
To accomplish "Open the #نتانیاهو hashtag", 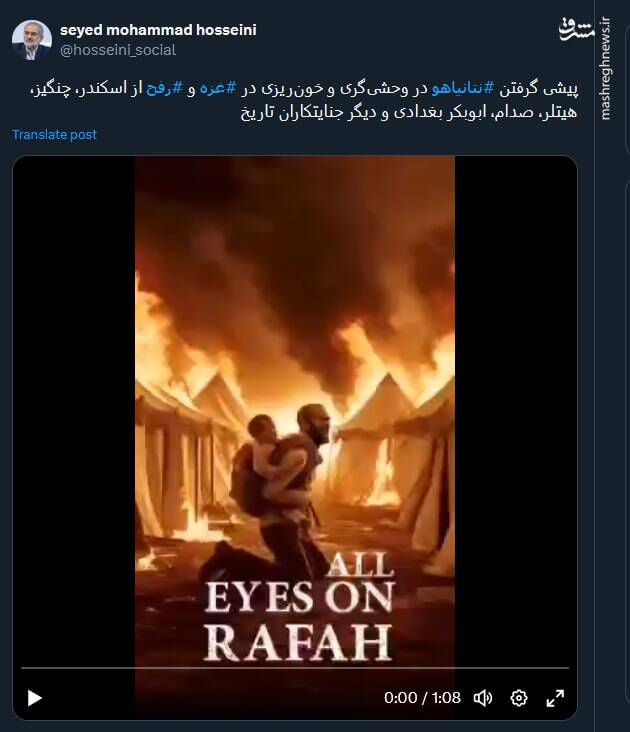I will [462, 88].
